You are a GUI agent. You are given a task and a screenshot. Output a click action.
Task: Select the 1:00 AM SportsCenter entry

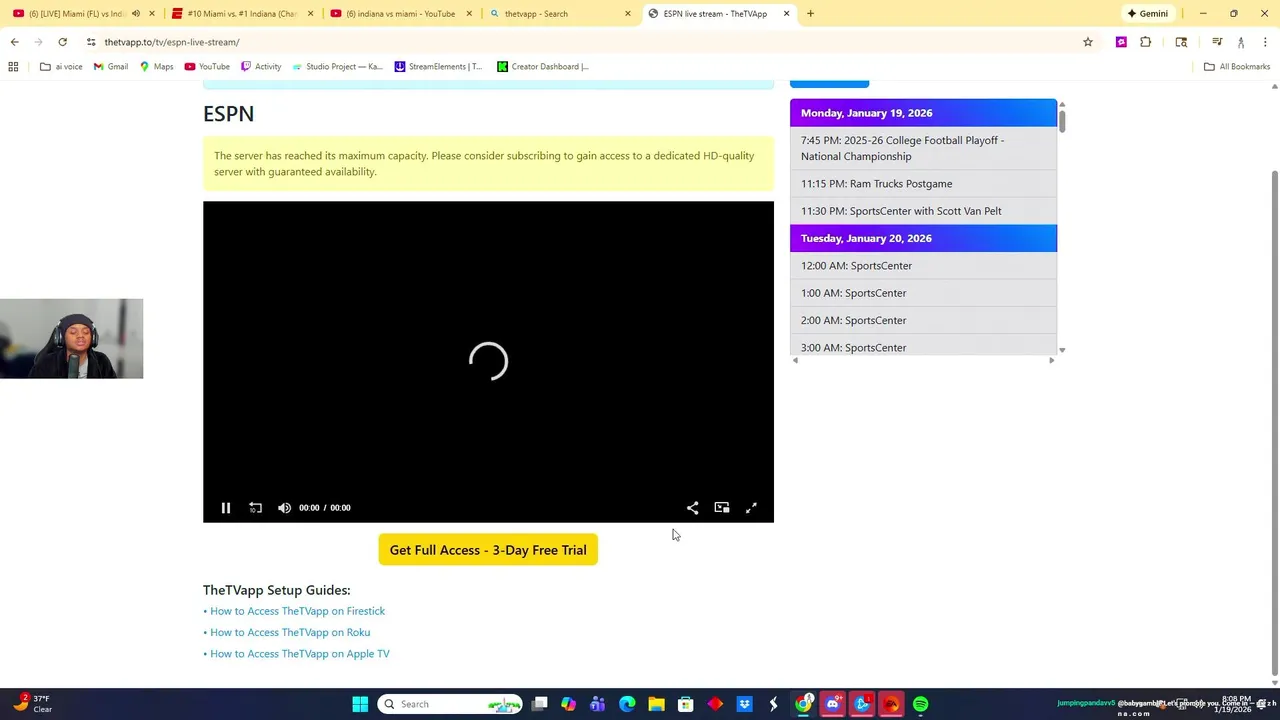[x=923, y=293]
